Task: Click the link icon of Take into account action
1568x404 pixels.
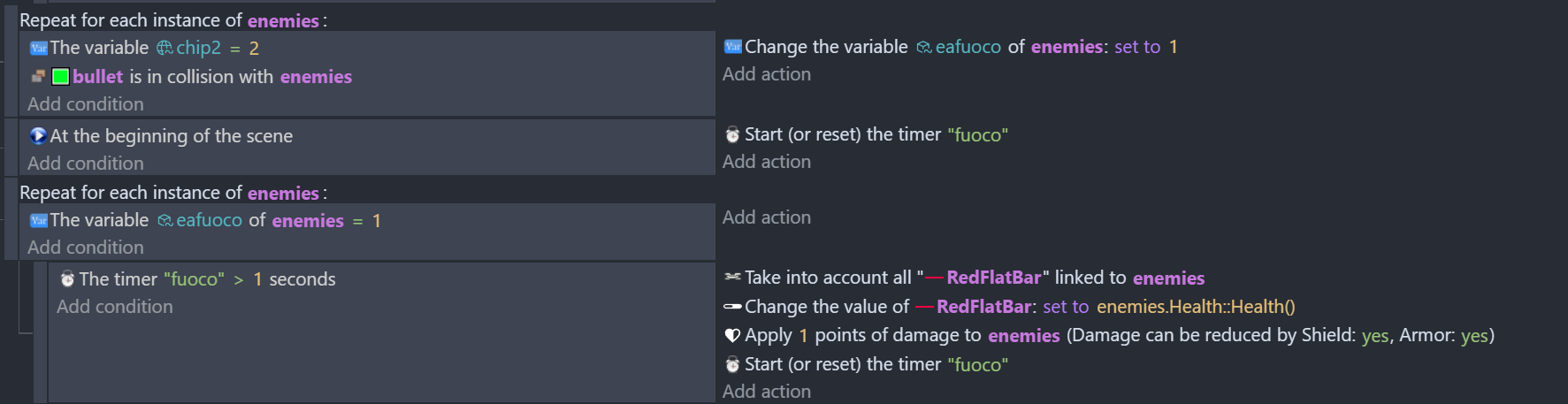Action: pyautogui.click(x=732, y=278)
